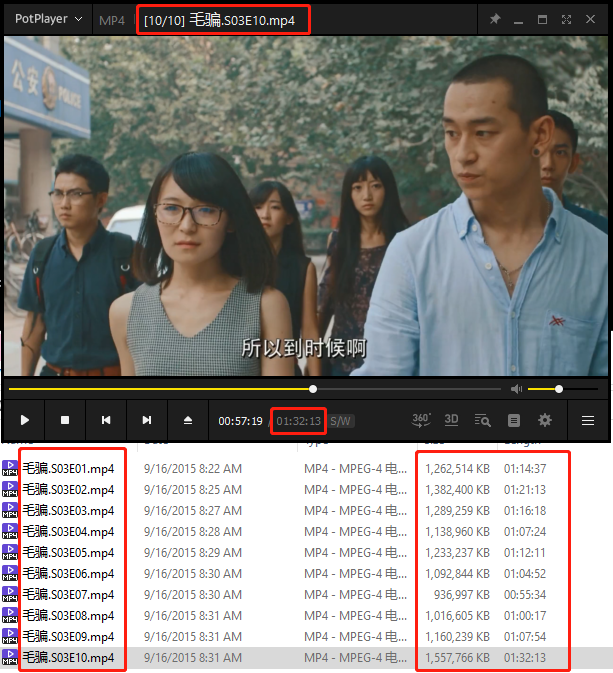Click the elapsed time 00:57:19

point(240,421)
